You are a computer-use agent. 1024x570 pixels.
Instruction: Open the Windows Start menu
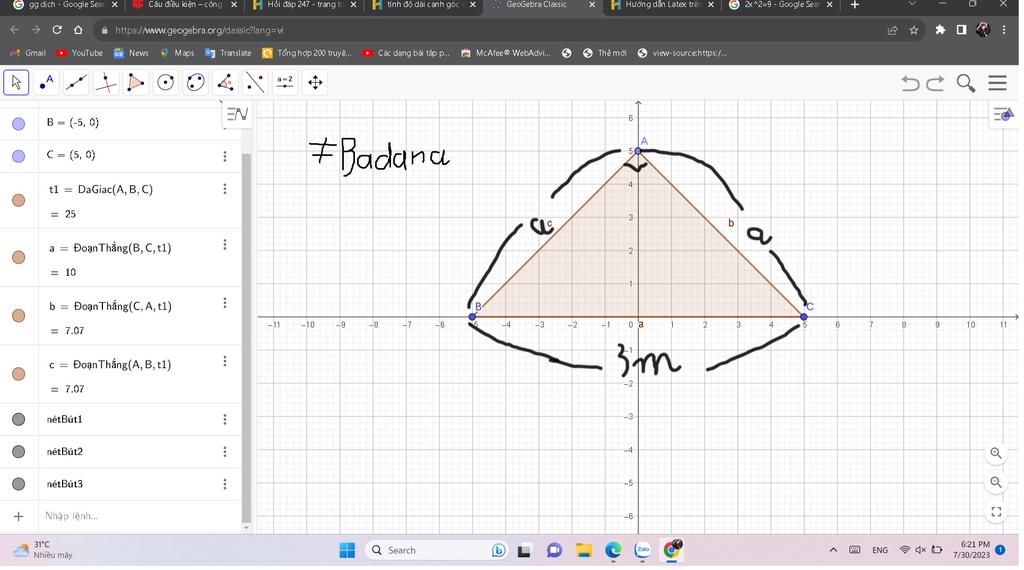click(x=347, y=550)
